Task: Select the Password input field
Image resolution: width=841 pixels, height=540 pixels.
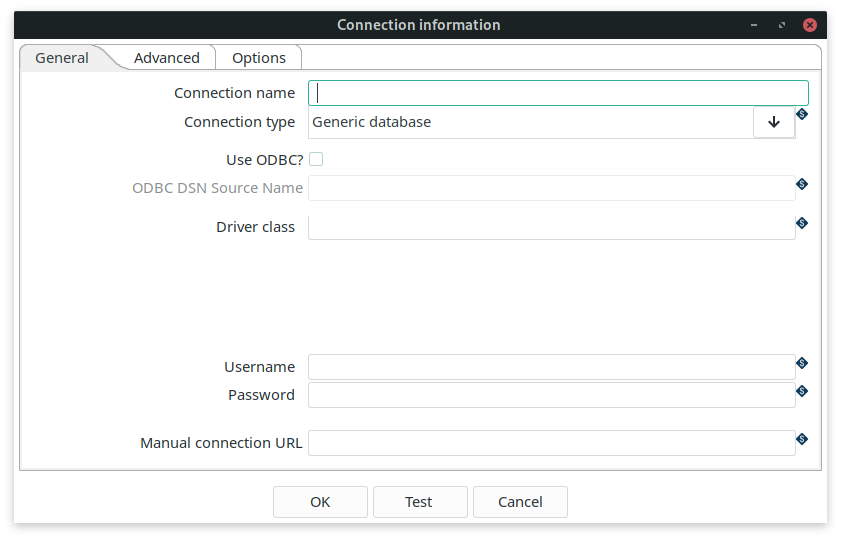Action: click(x=551, y=395)
